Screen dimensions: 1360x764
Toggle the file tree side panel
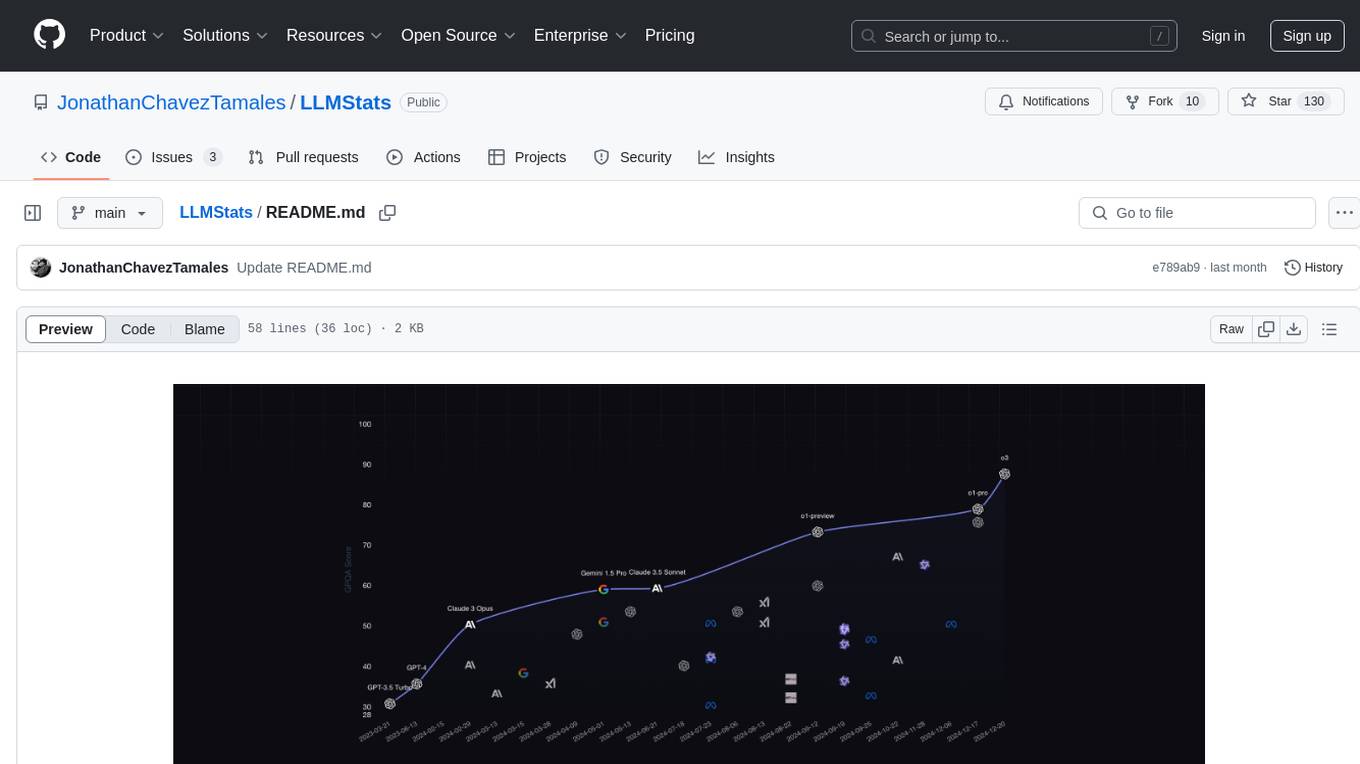(33, 213)
